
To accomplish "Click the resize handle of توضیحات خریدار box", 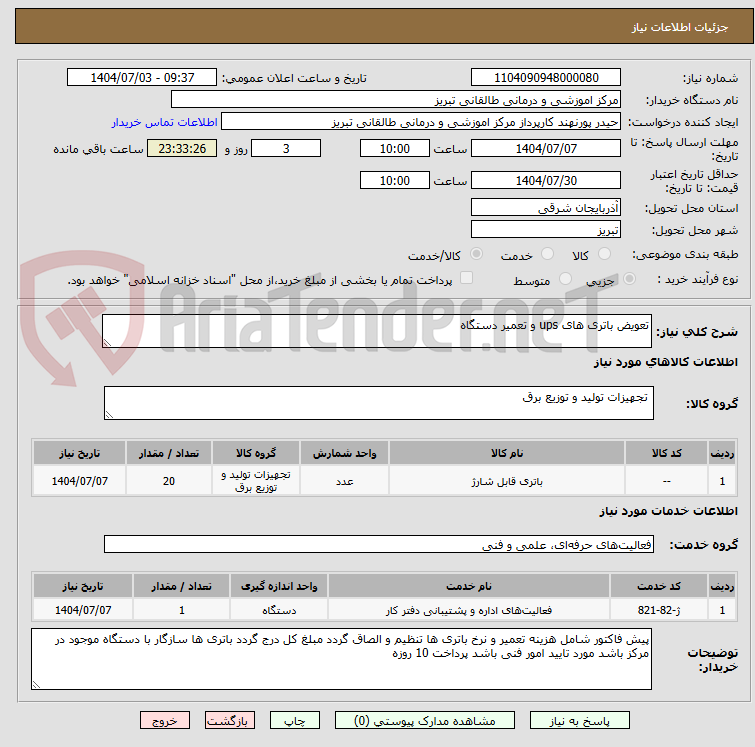I will click(36, 685).
